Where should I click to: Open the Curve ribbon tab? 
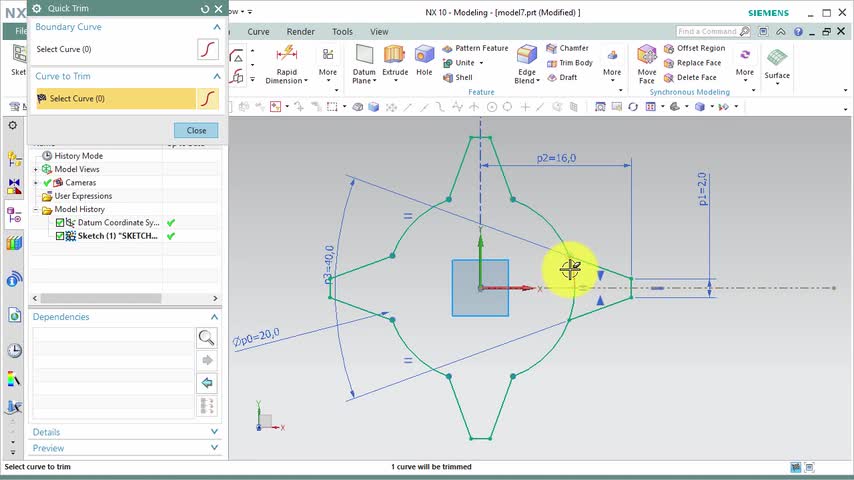tap(258, 32)
